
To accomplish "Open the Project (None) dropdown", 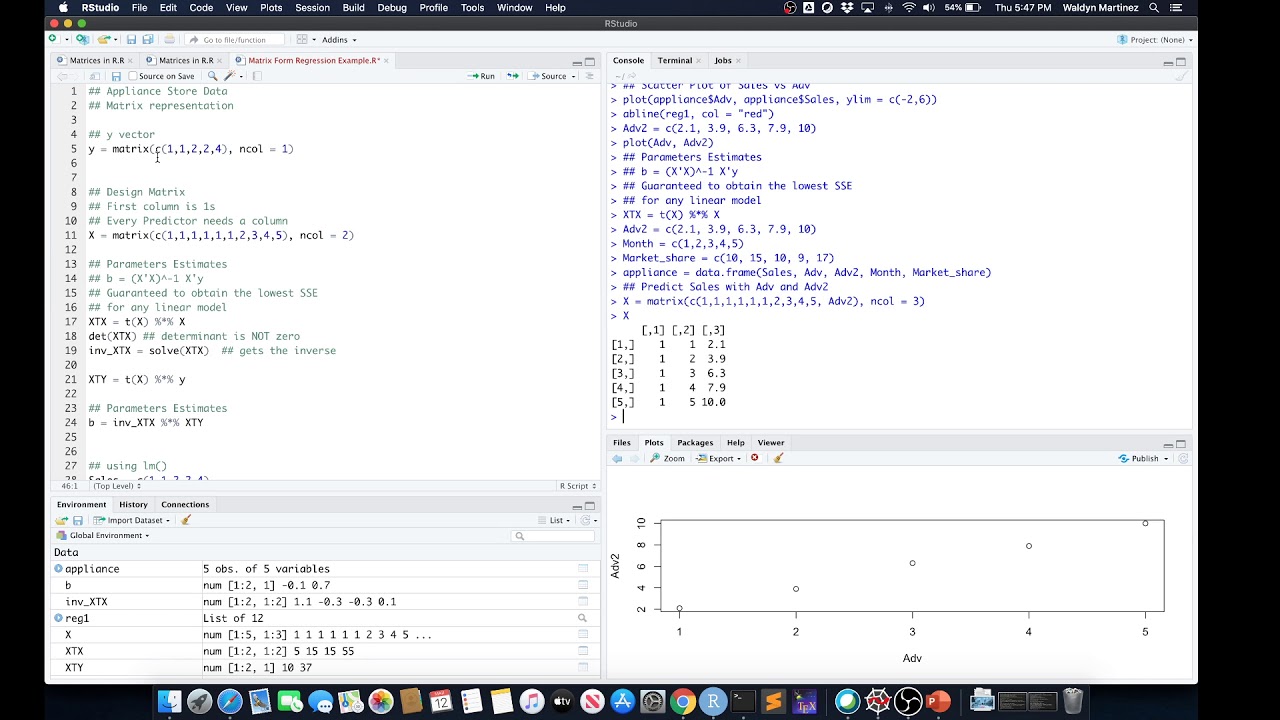I will pyautogui.click(x=1156, y=40).
